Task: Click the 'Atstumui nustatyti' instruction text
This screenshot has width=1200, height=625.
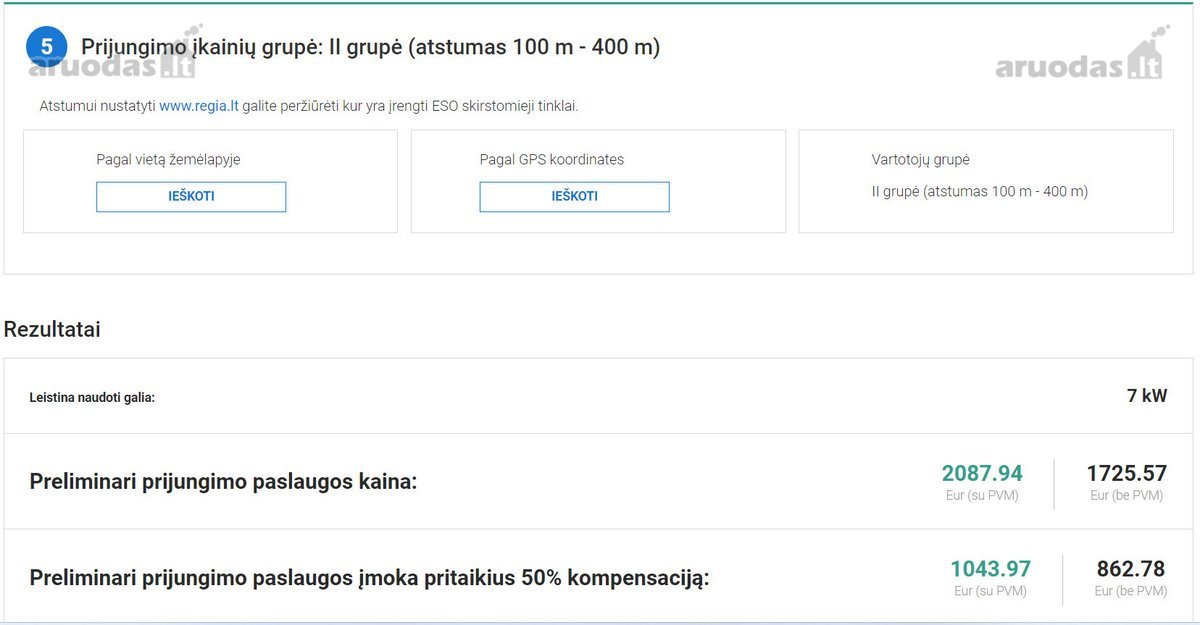Action: coord(308,105)
